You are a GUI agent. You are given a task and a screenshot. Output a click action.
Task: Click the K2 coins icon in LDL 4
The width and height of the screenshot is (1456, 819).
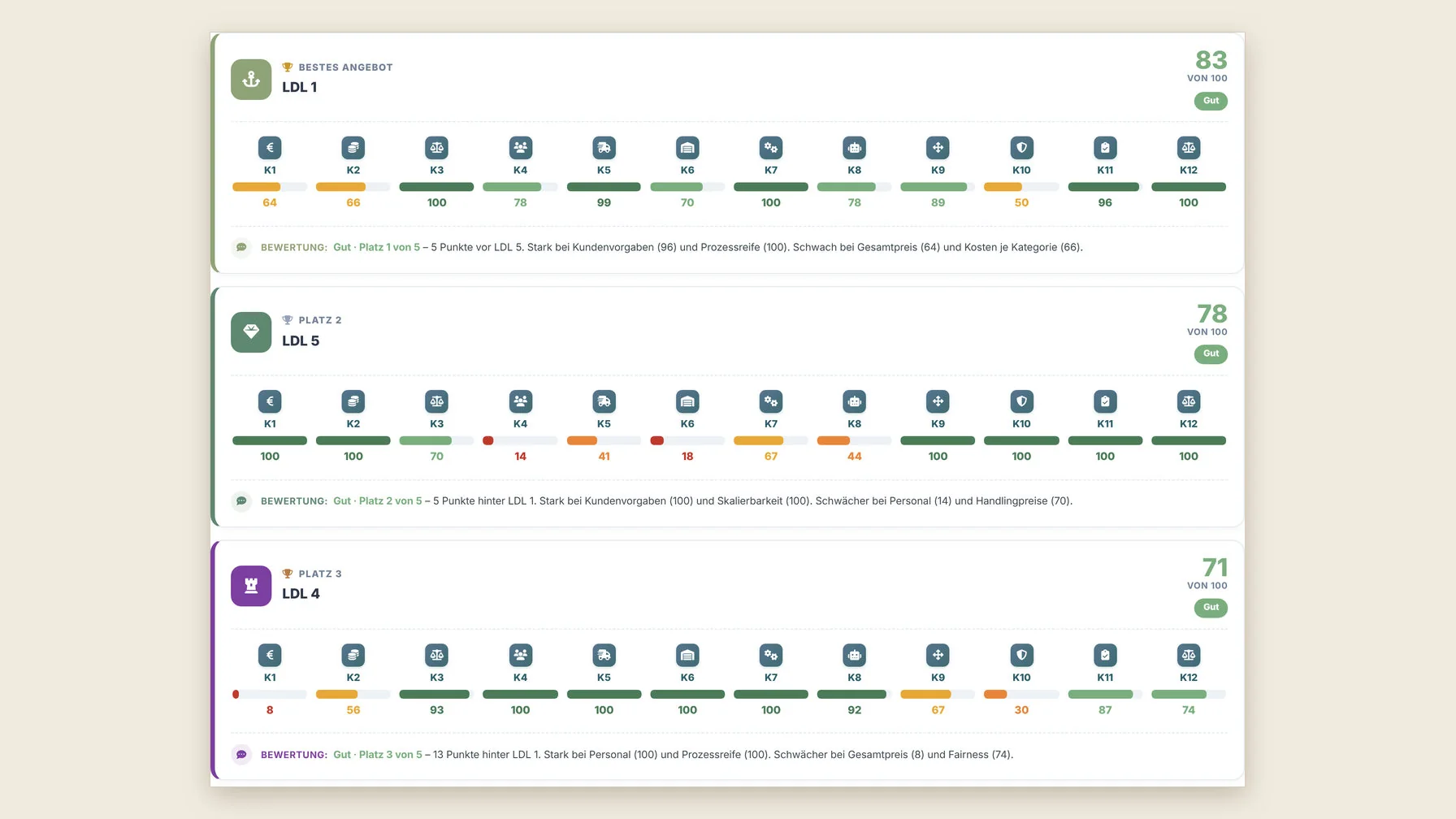coord(353,655)
